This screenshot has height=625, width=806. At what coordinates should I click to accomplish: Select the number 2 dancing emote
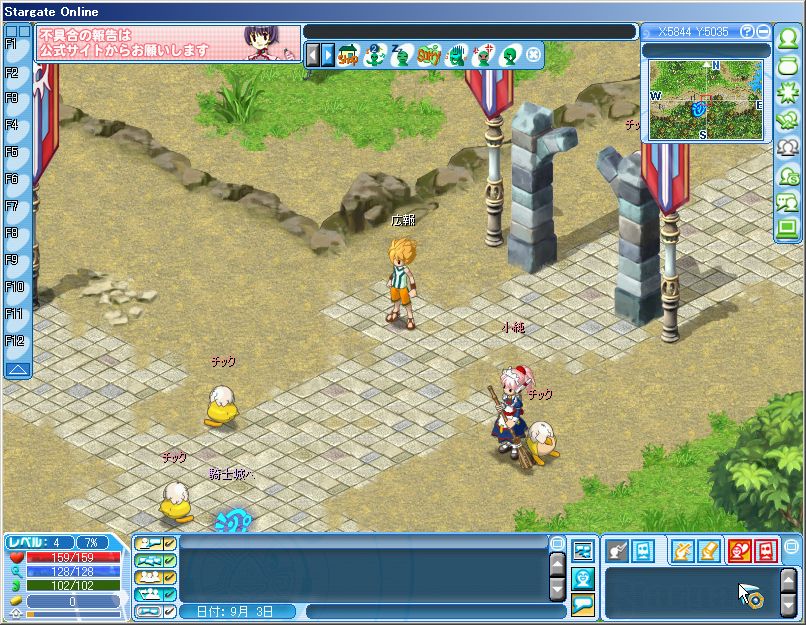[375, 54]
